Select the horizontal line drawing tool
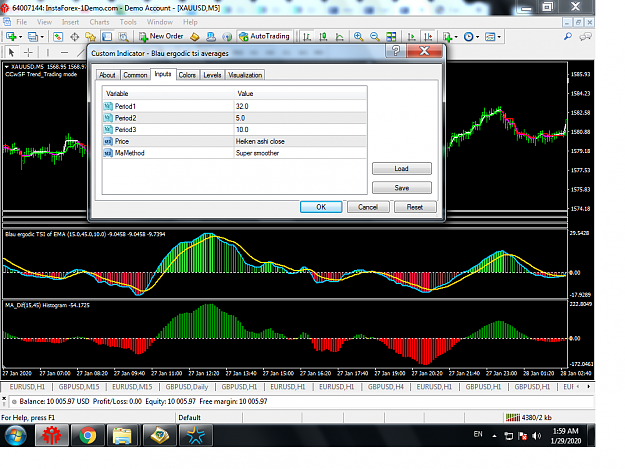This screenshot has height=469, width=625. tap(65, 52)
